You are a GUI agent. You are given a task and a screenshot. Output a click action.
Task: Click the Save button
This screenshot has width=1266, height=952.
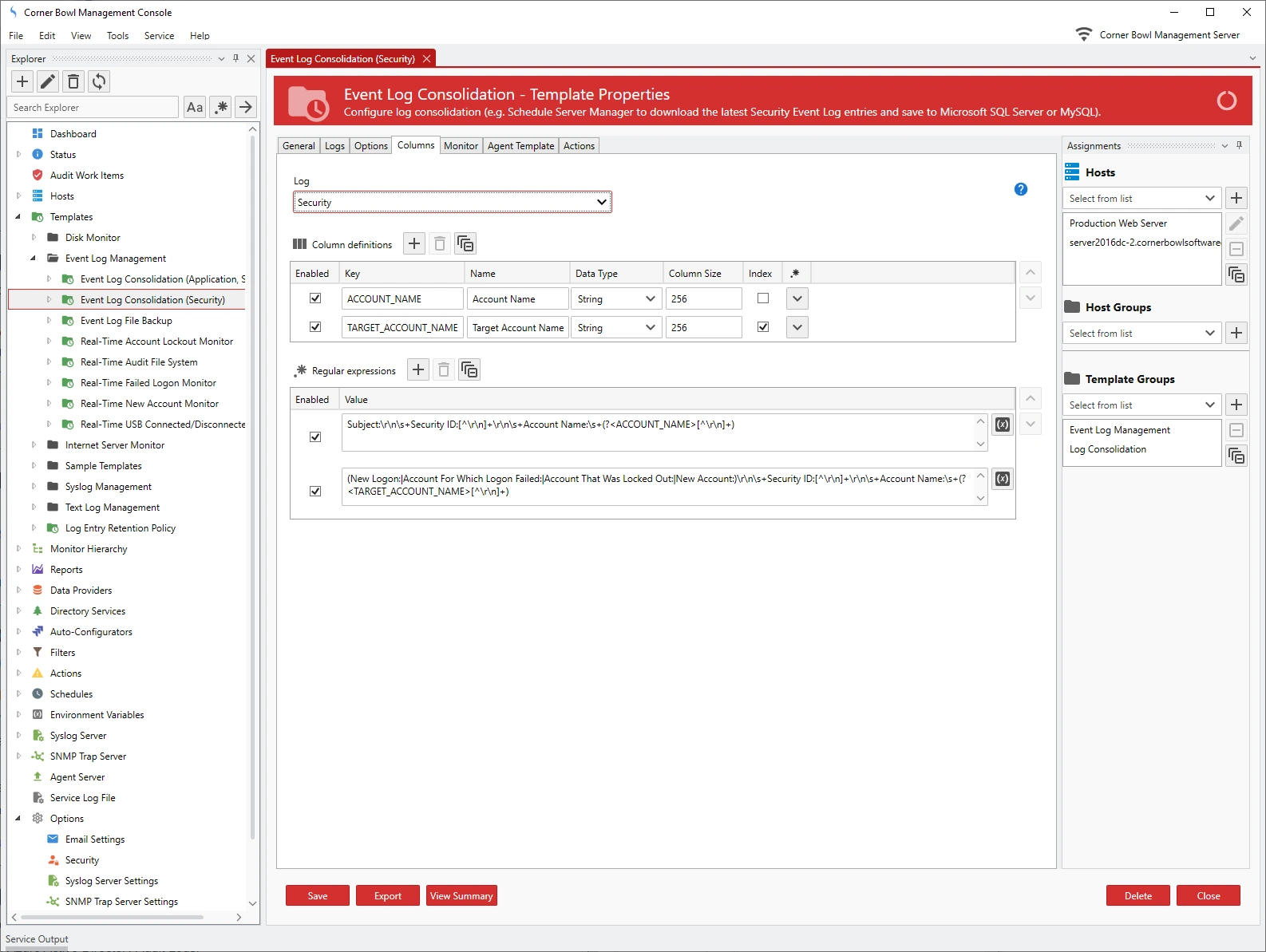(x=318, y=896)
